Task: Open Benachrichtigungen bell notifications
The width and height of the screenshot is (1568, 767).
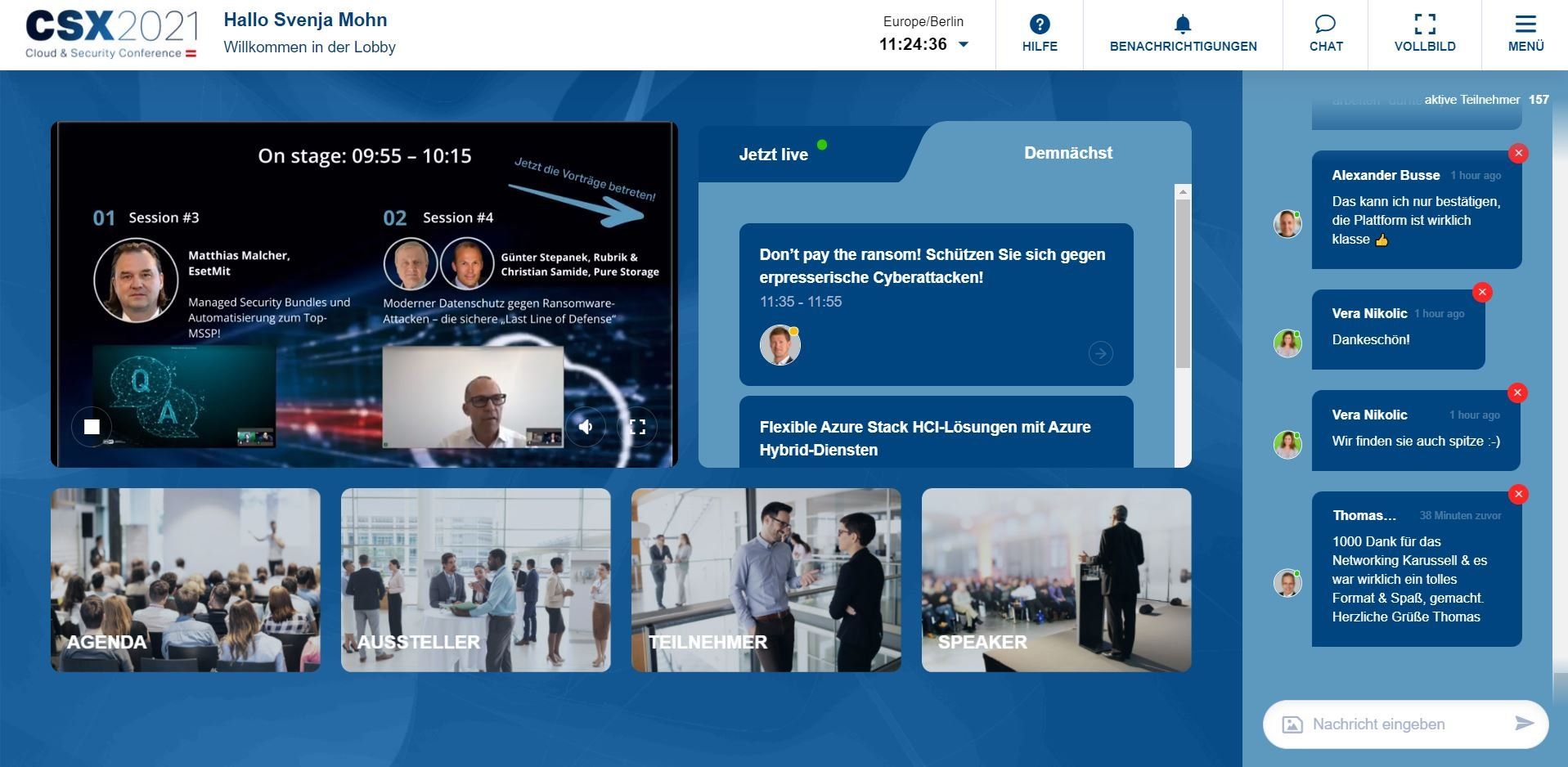Action: pos(1183,34)
